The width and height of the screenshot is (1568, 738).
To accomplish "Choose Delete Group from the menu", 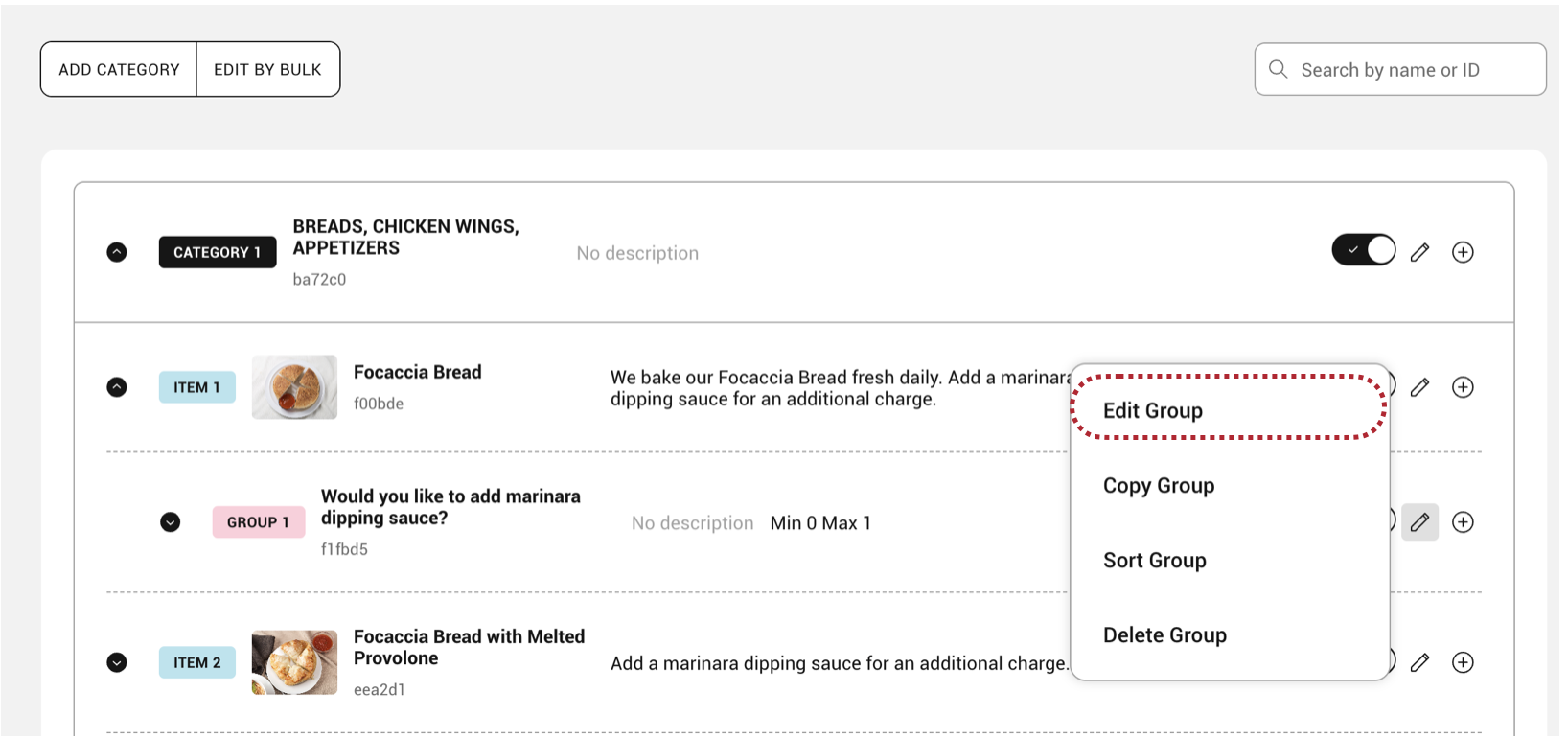I will tap(1164, 635).
